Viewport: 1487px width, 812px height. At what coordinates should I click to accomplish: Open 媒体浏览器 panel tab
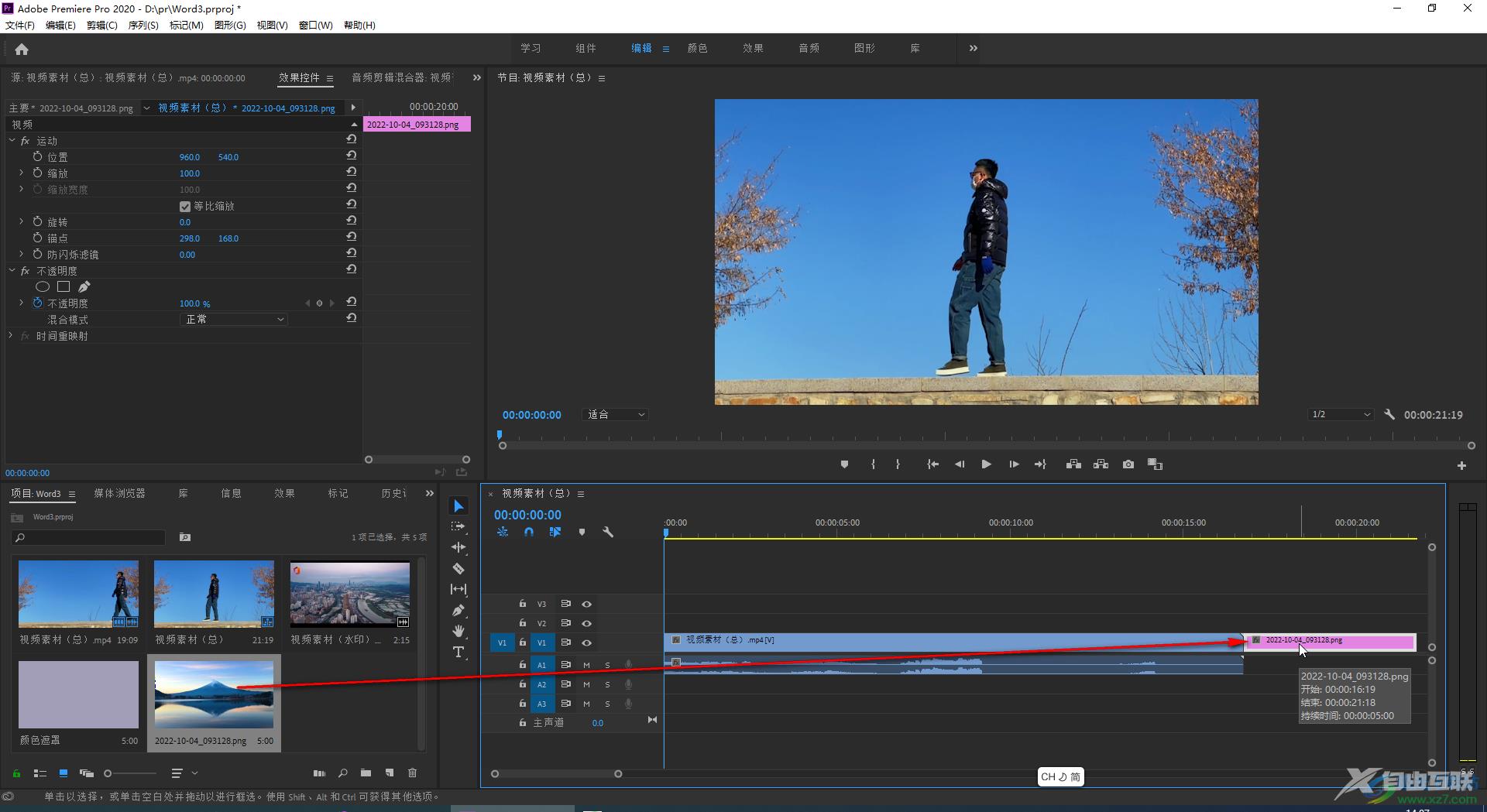(119, 494)
